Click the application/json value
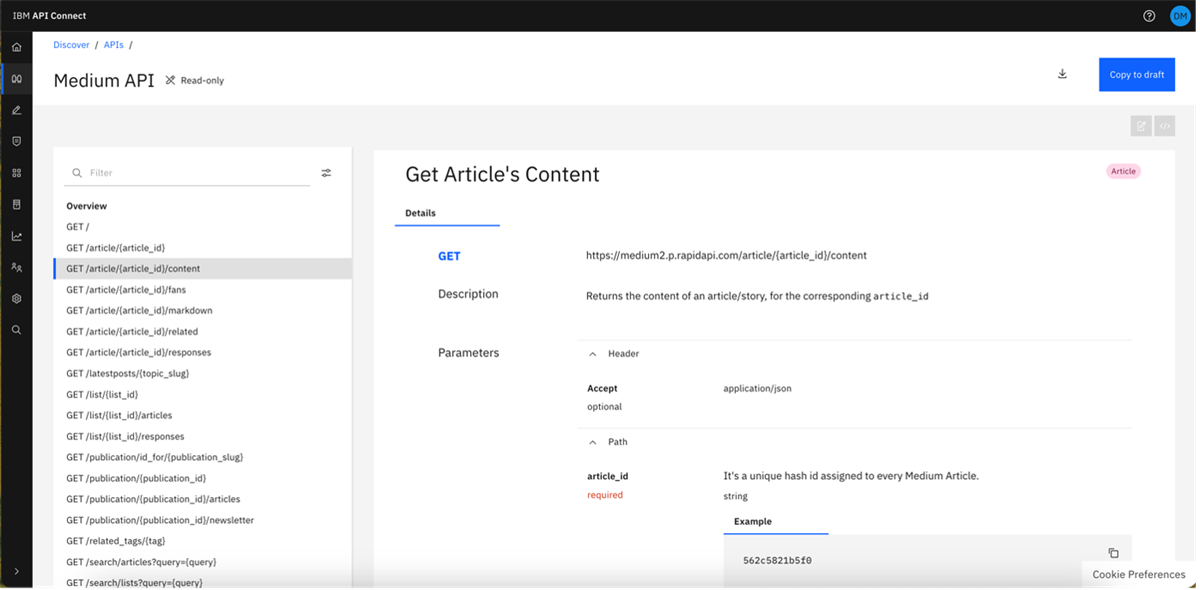Image resolution: width=1200 pixels, height=590 pixels. [x=757, y=388]
